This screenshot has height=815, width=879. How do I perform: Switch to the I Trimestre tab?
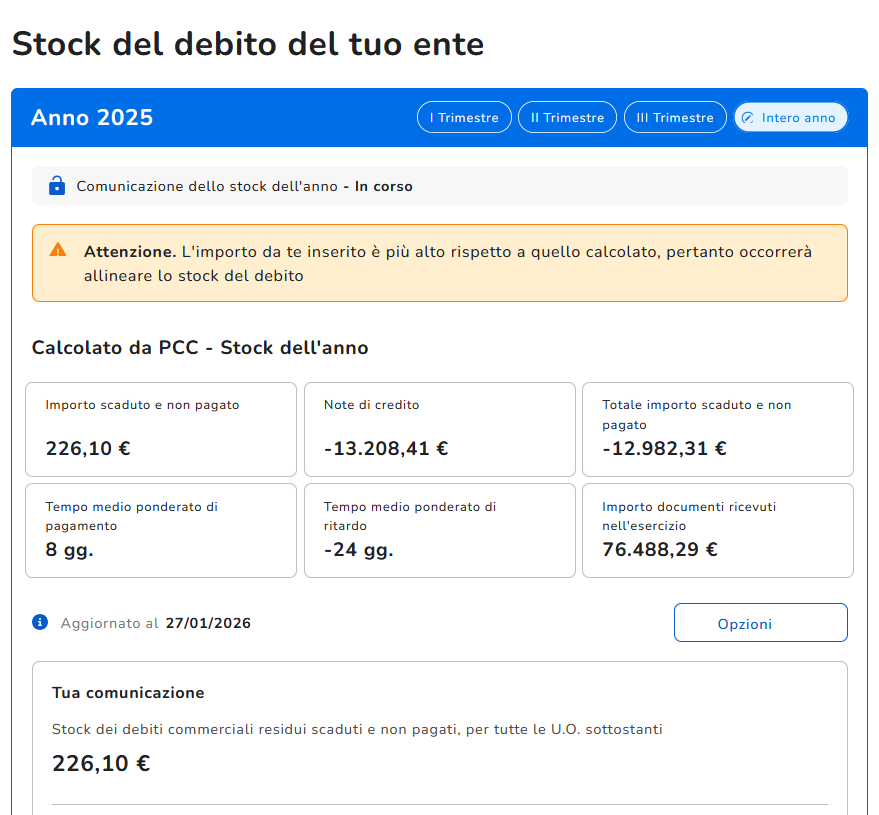(x=464, y=118)
